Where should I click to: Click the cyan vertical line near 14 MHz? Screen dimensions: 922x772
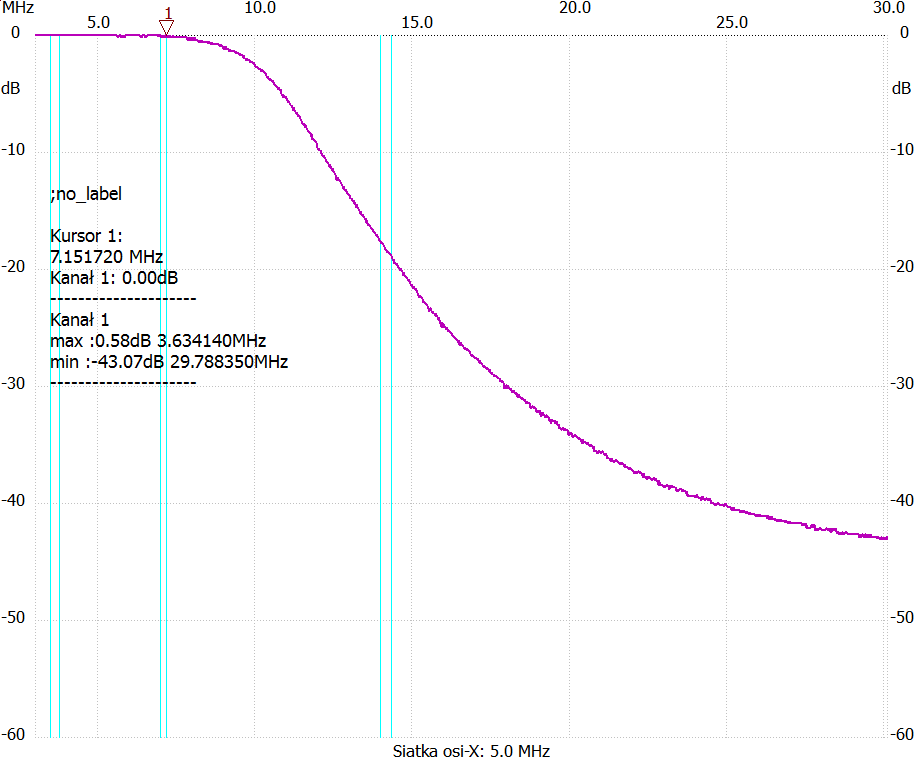pyautogui.click(x=381, y=400)
